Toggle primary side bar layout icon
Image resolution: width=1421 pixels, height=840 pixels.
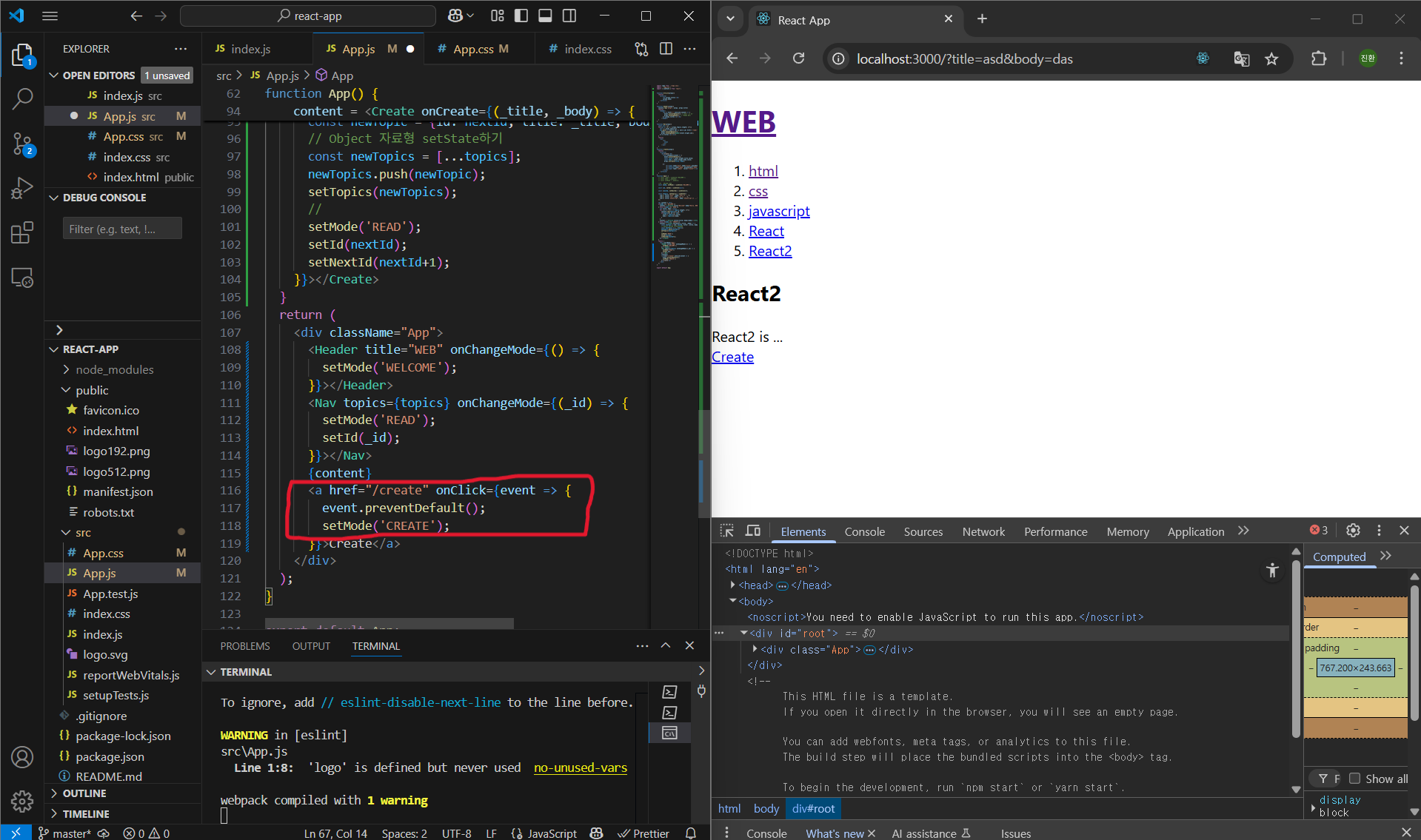pyautogui.click(x=521, y=16)
